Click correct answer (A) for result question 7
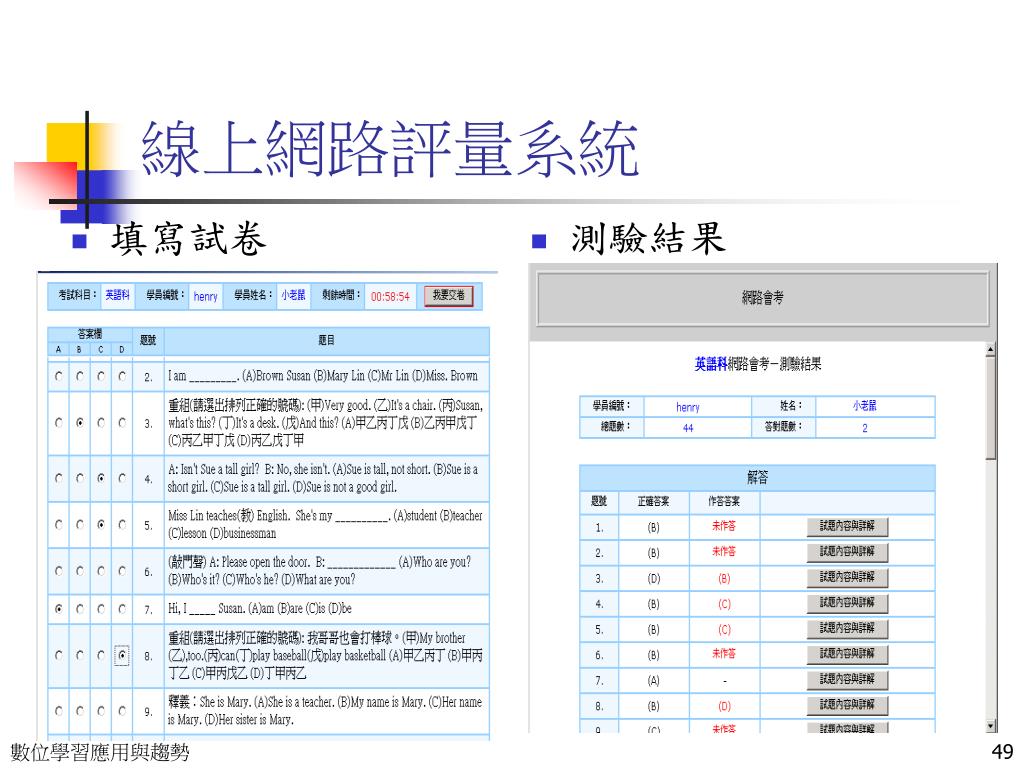 click(653, 680)
